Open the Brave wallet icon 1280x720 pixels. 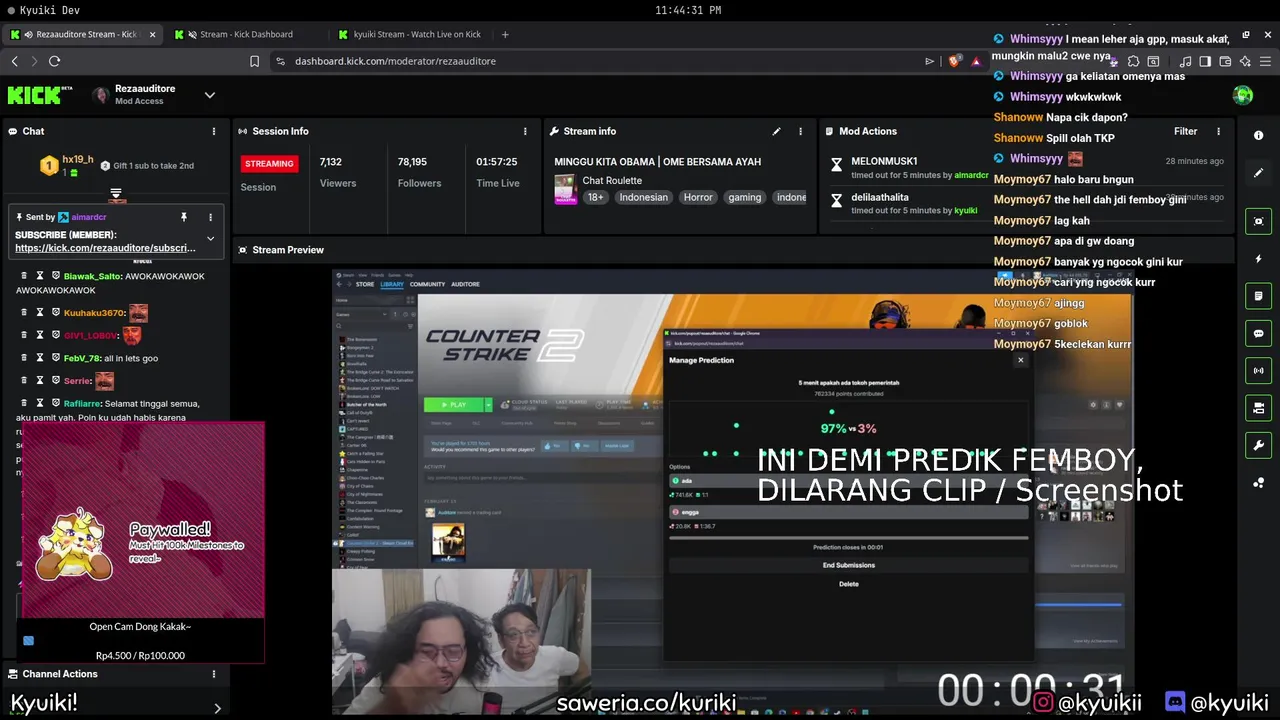[1225, 61]
